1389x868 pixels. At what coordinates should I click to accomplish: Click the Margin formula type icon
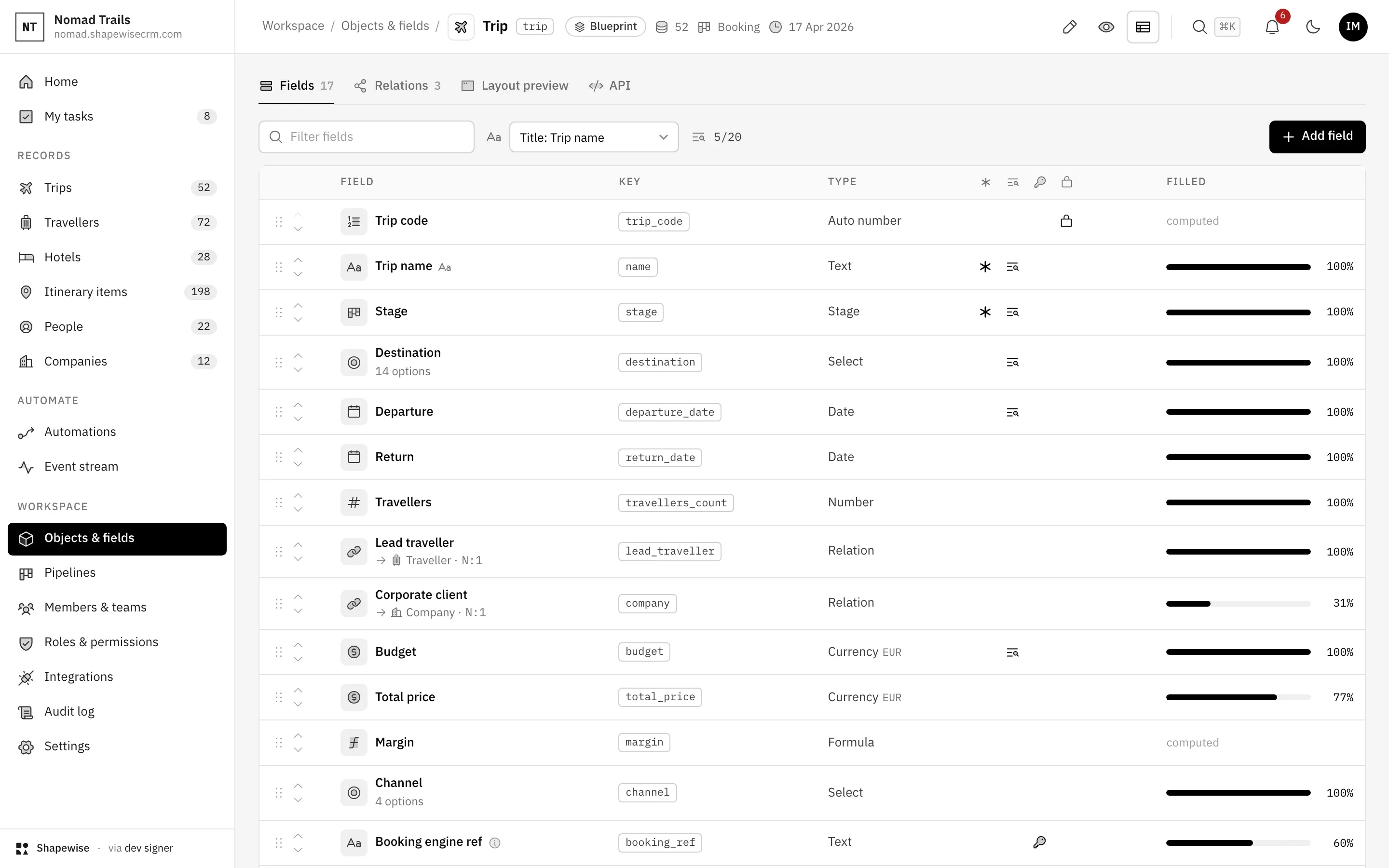pyautogui.click(x=354, y=743)
